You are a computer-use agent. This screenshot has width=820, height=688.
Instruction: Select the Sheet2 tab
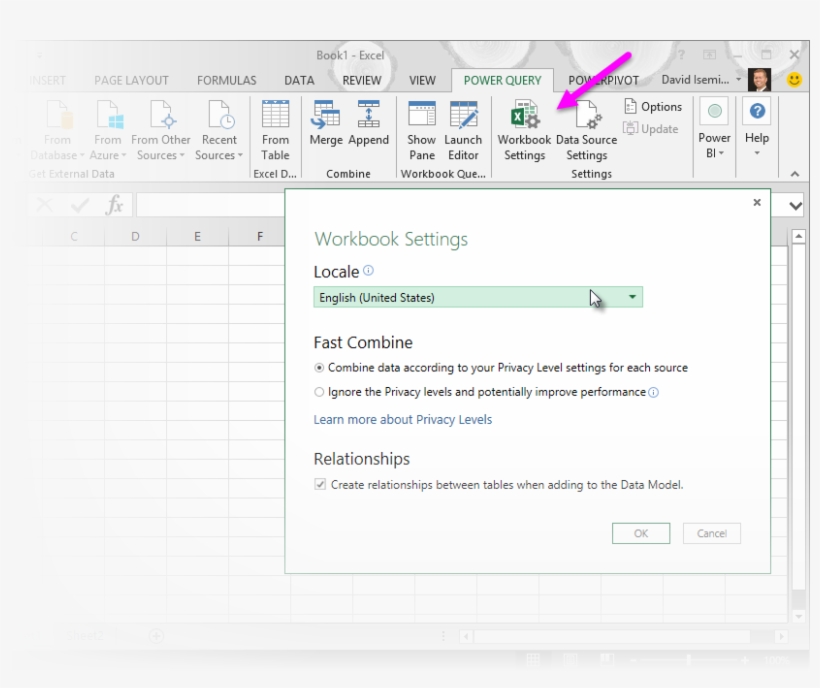point(85,636)
